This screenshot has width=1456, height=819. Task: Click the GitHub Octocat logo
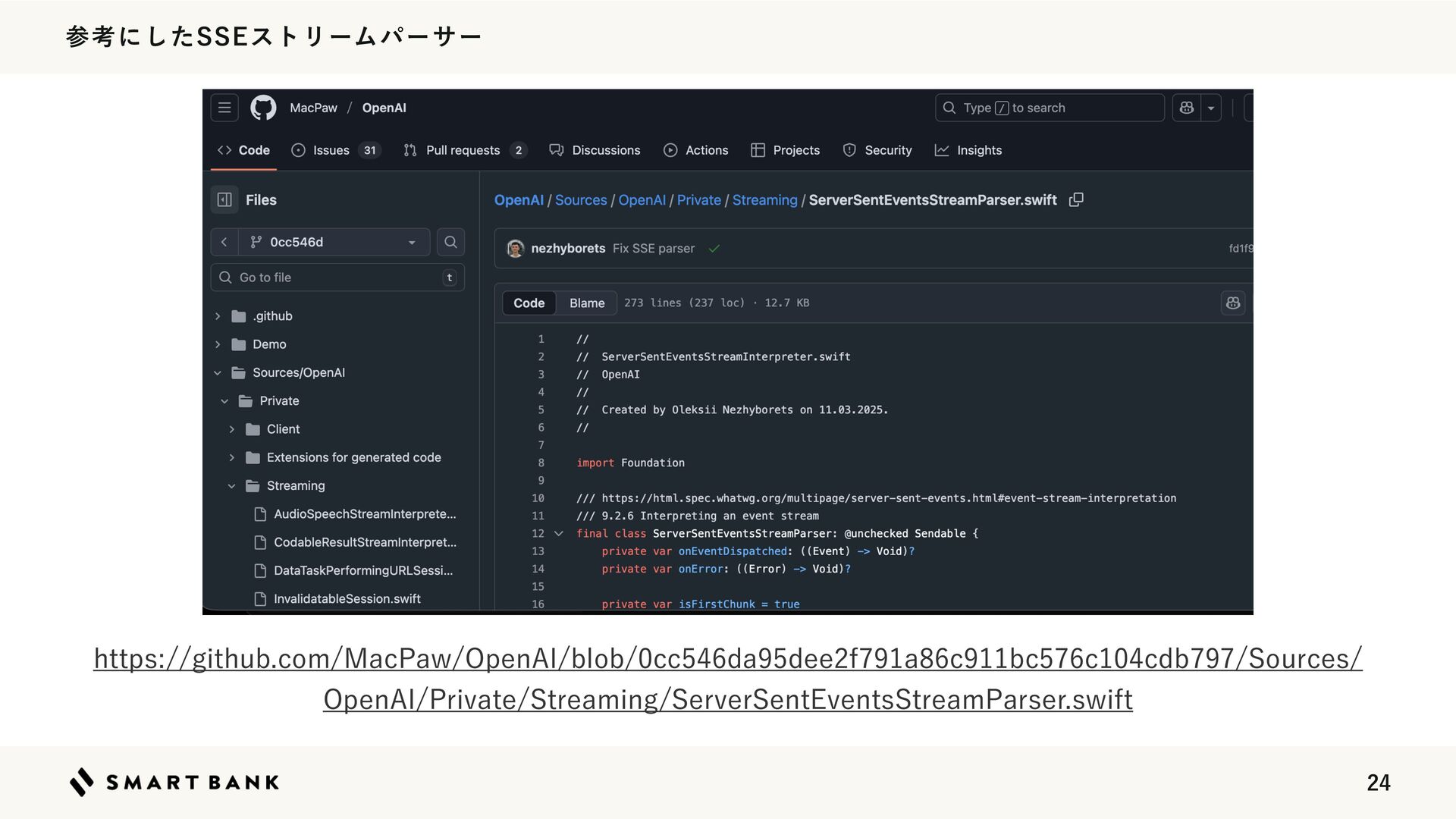tap(263, 108)
